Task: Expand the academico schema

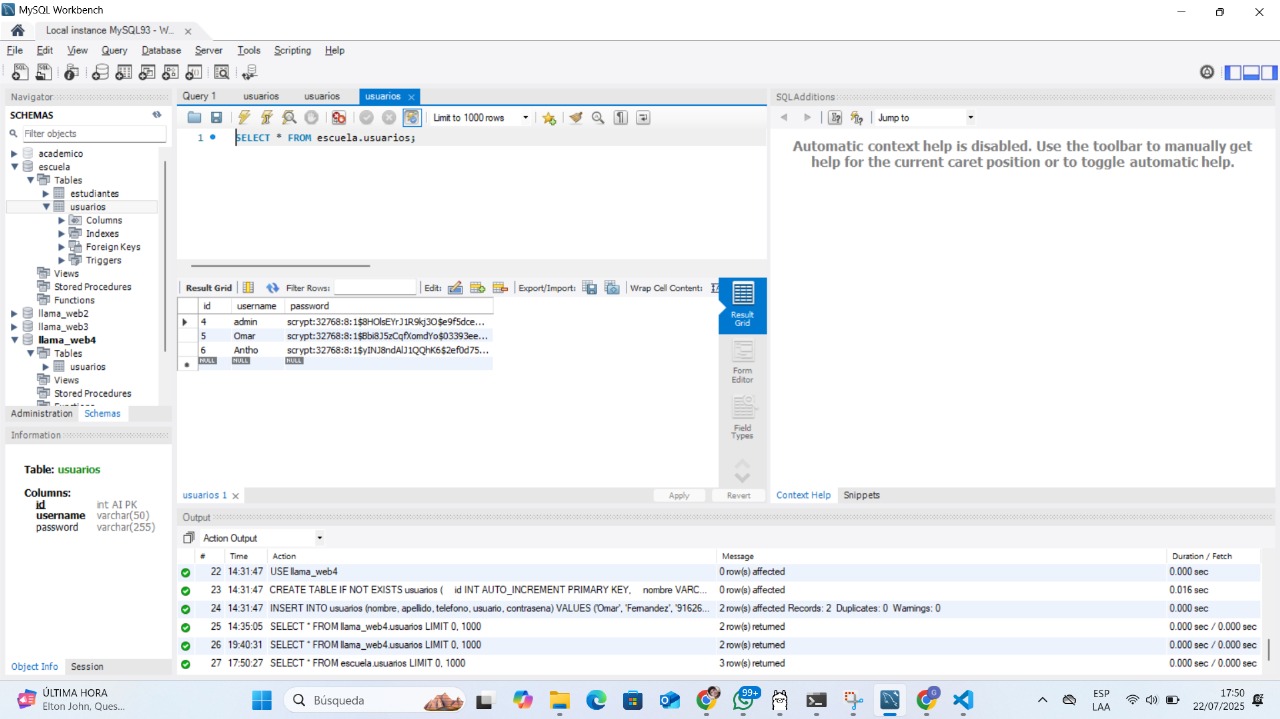Action: pyautogui.click(x=14, y=154)
